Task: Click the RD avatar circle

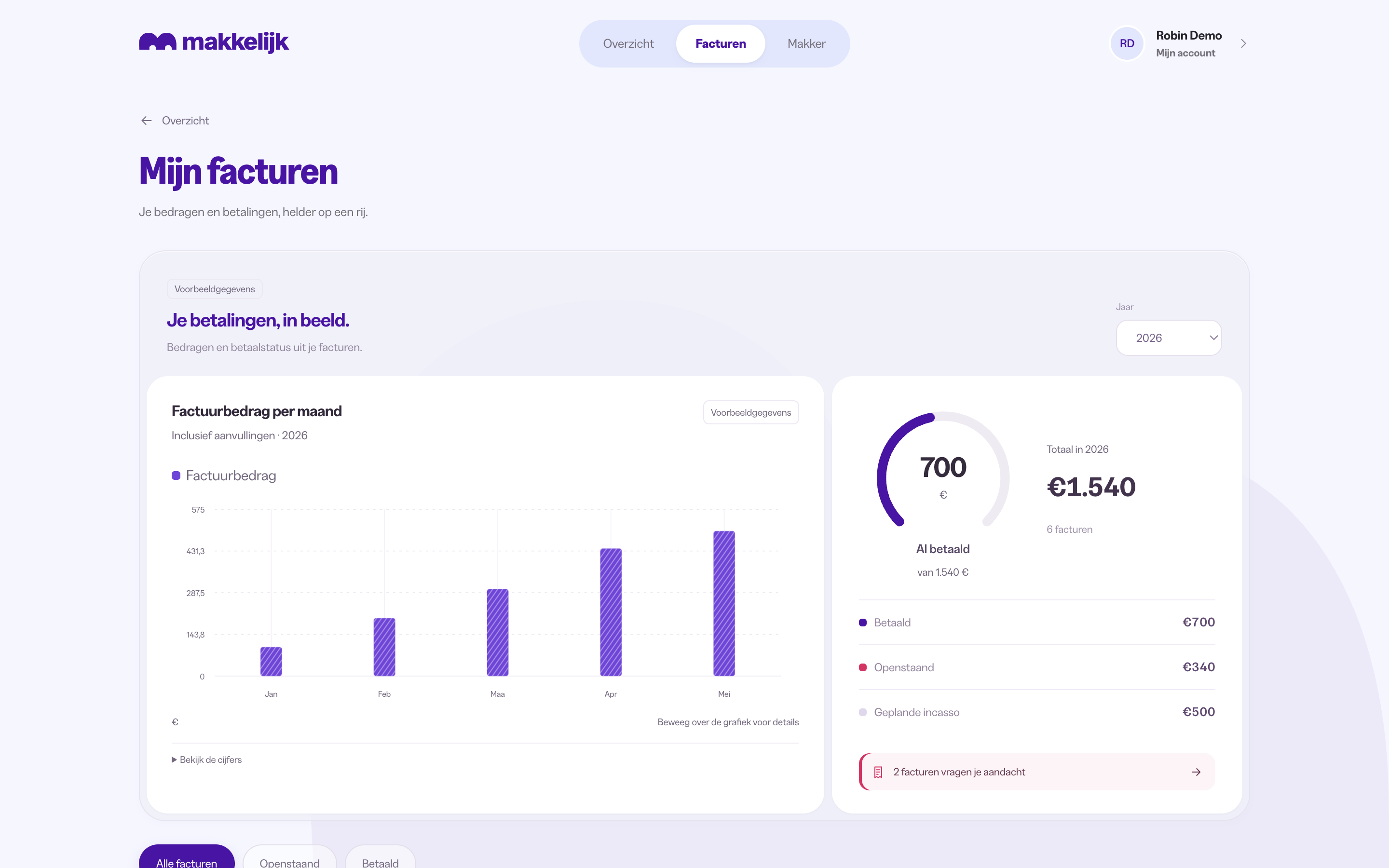Action: point(1127,43)
